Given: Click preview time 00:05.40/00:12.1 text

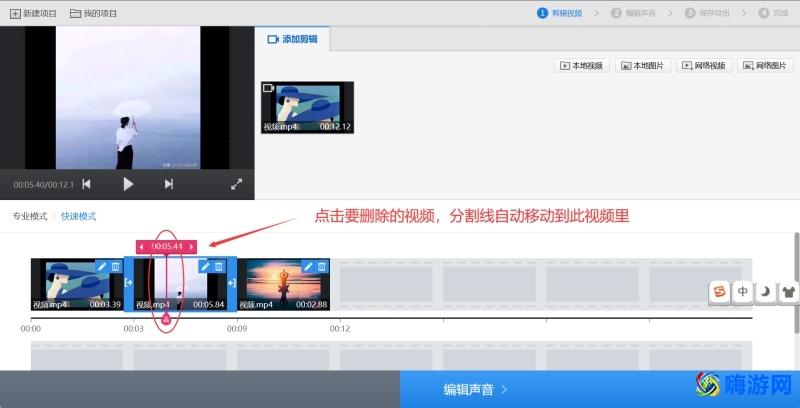Looking at the screenshot, I should tap(44, 184).
